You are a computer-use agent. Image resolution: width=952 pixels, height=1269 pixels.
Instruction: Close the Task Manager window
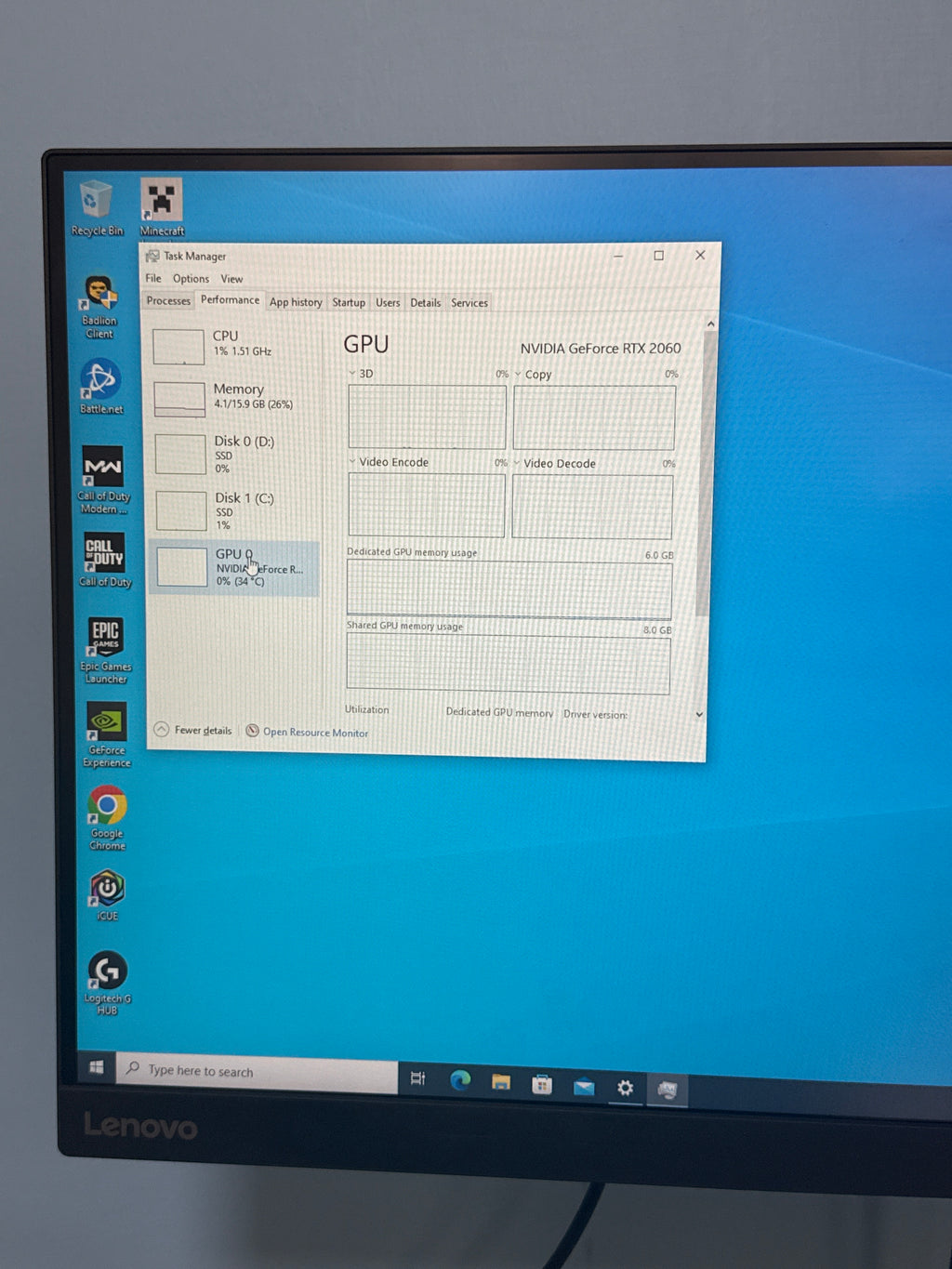700,255
